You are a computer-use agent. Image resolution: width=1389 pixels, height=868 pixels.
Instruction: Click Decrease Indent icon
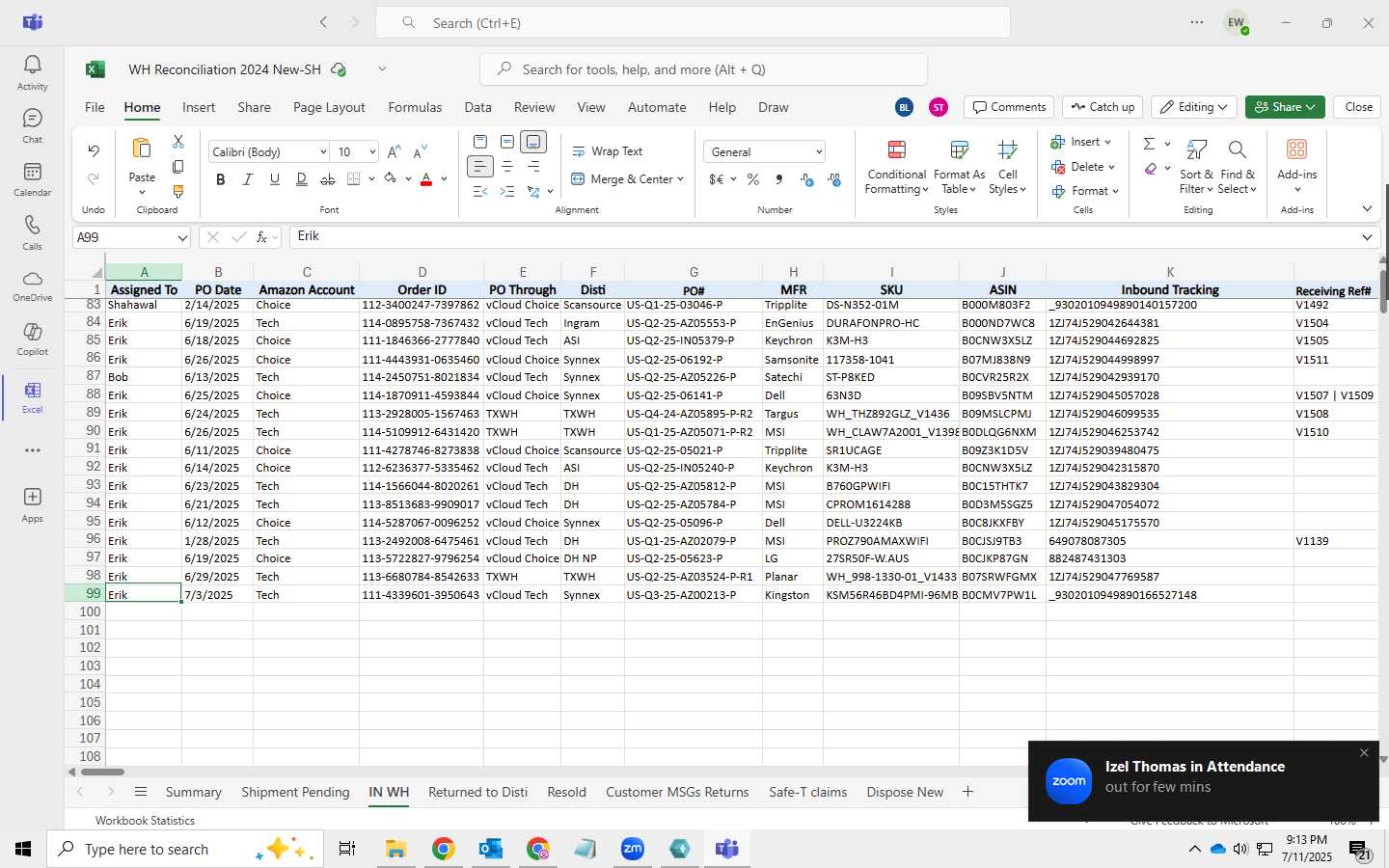480,192
